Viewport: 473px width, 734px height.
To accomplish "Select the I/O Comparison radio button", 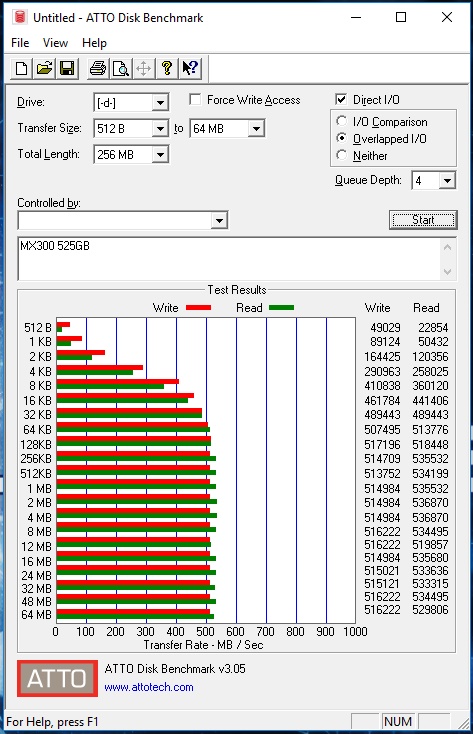I will coord(342,121).
